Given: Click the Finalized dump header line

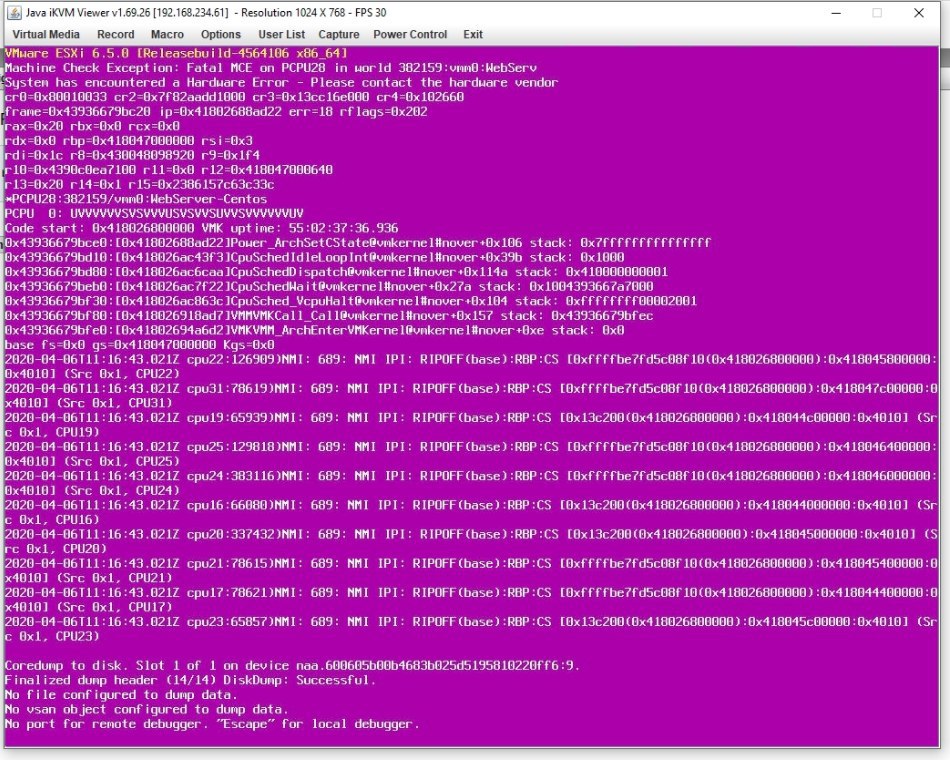Looking at the screenshot, I should [x=190, y=679].
